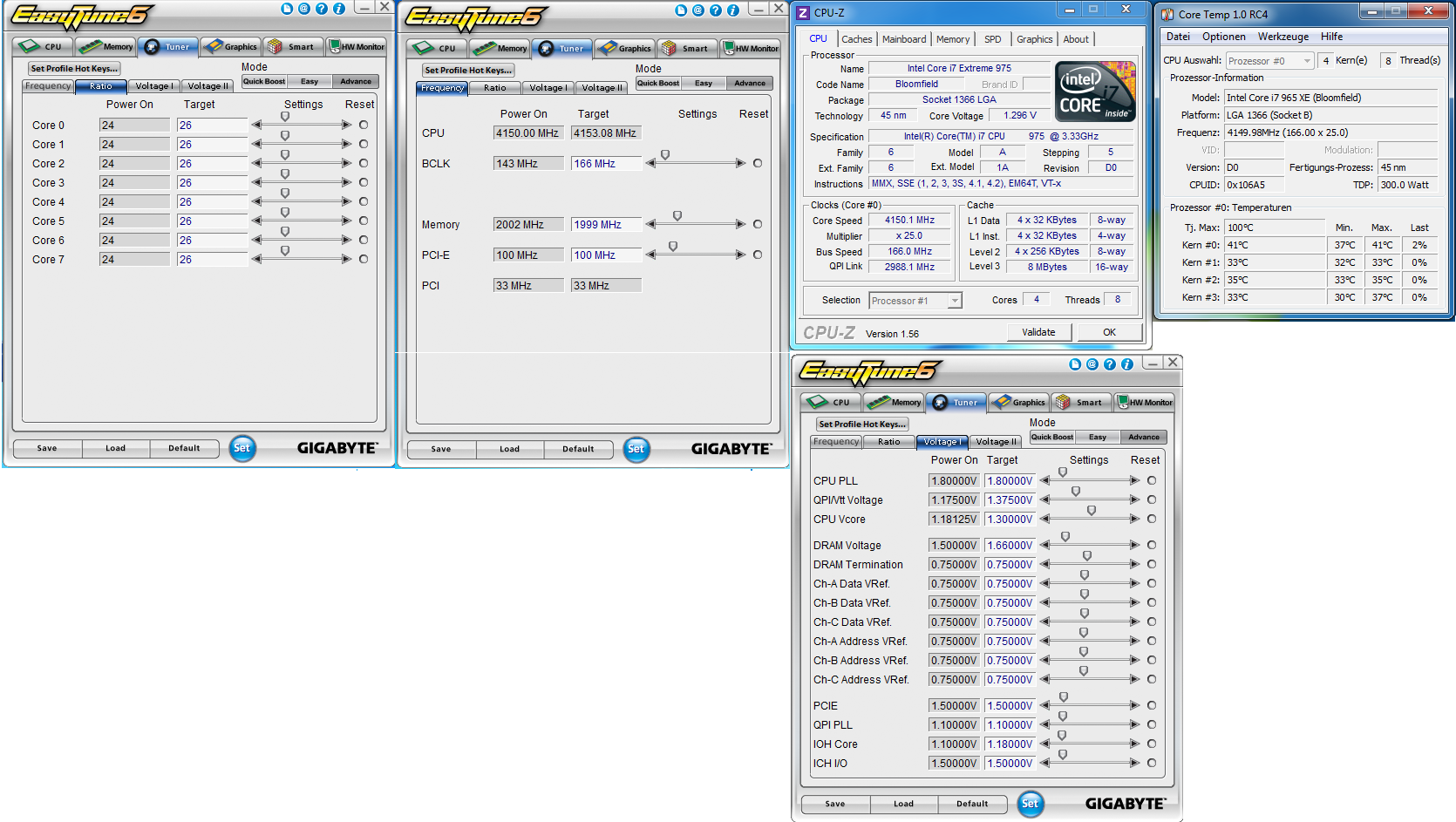
Task: Open the Hilfe menu in Core Temp
Action: 1331,37
